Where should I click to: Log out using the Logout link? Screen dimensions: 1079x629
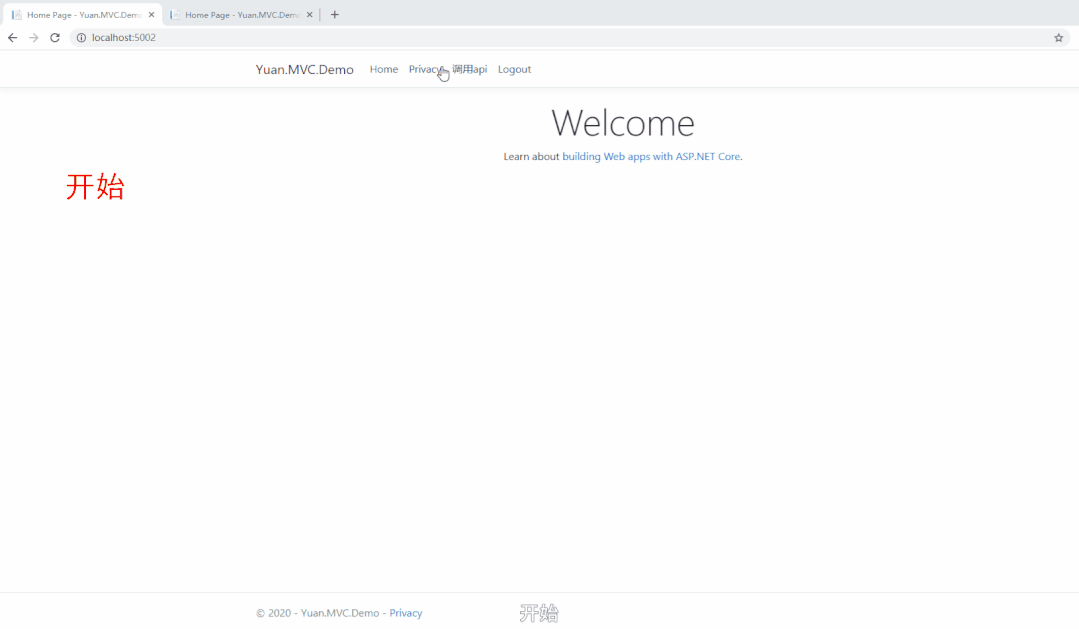pos(514,70)
